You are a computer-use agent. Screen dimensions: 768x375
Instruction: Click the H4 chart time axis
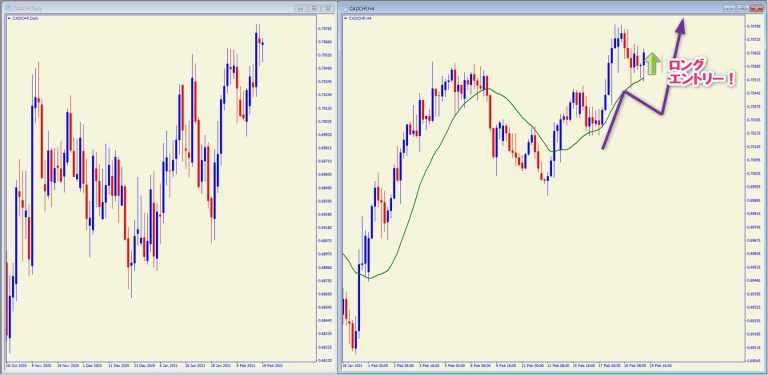point(544,366)
